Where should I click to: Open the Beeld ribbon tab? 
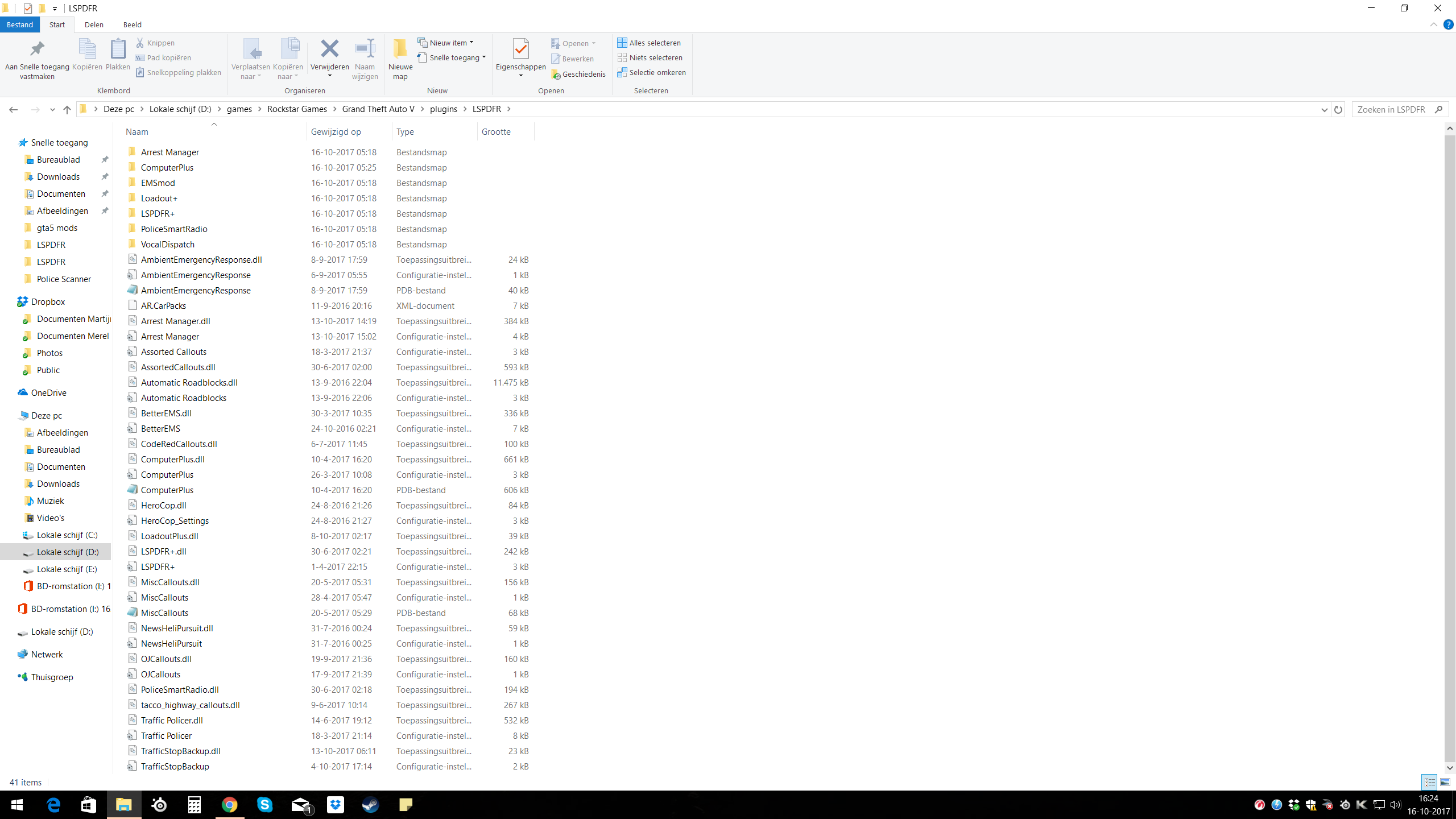[132, 24]
